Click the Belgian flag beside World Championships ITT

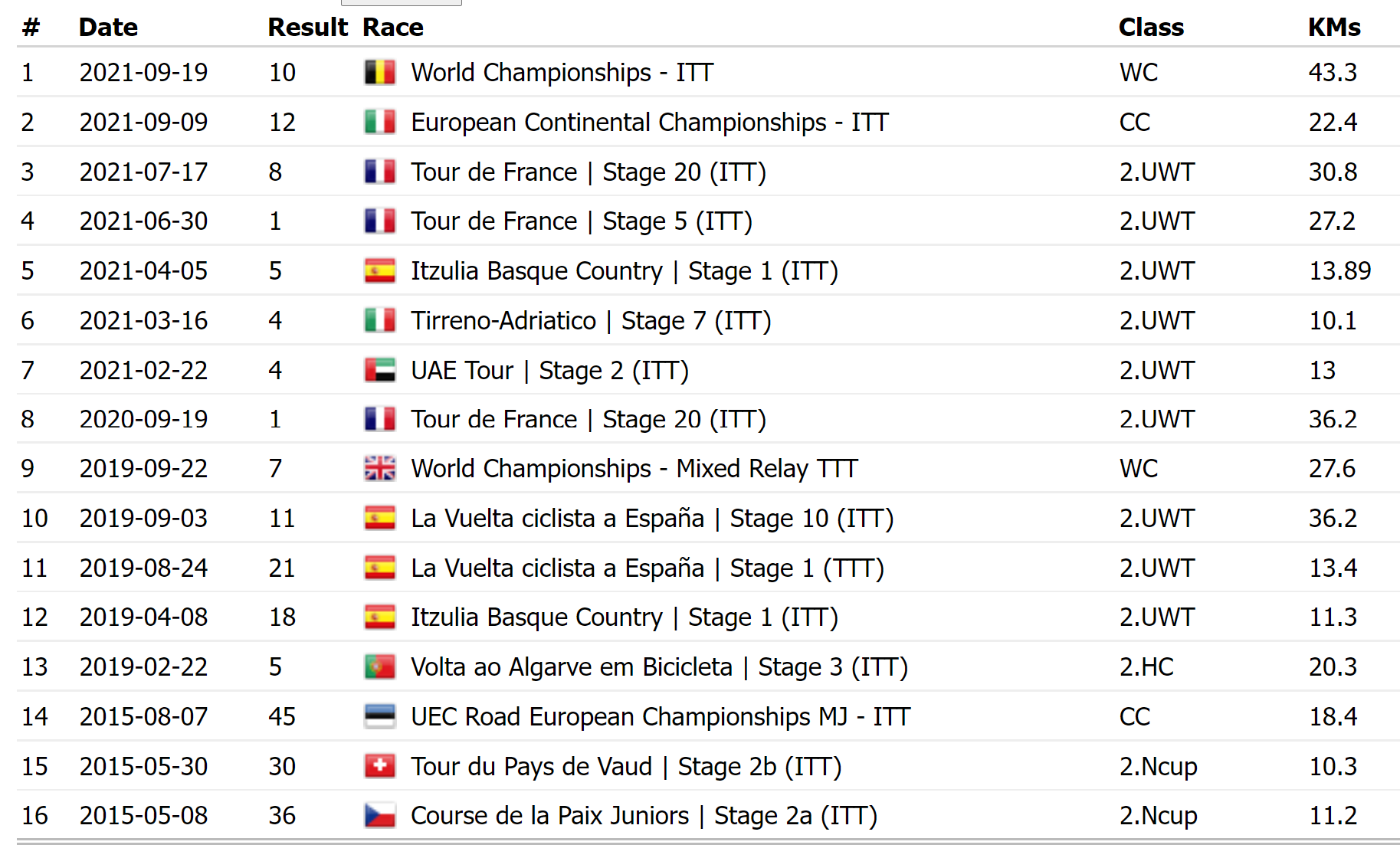click(379, 73)
